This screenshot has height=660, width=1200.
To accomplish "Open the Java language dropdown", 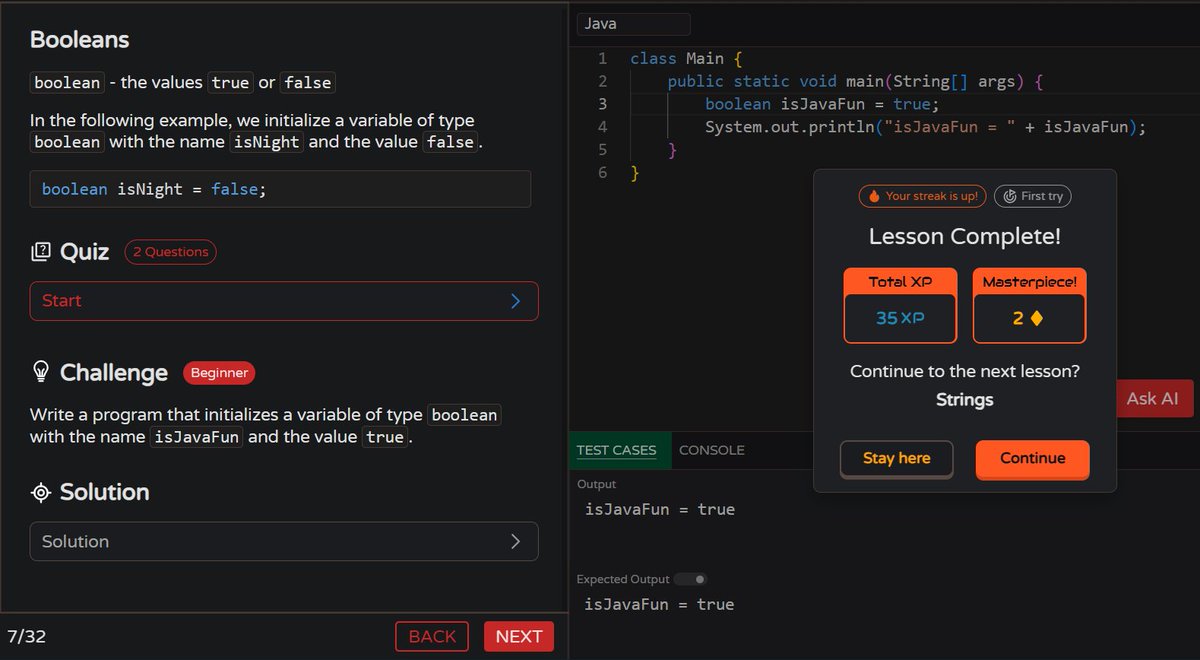I will coord(633,24).
